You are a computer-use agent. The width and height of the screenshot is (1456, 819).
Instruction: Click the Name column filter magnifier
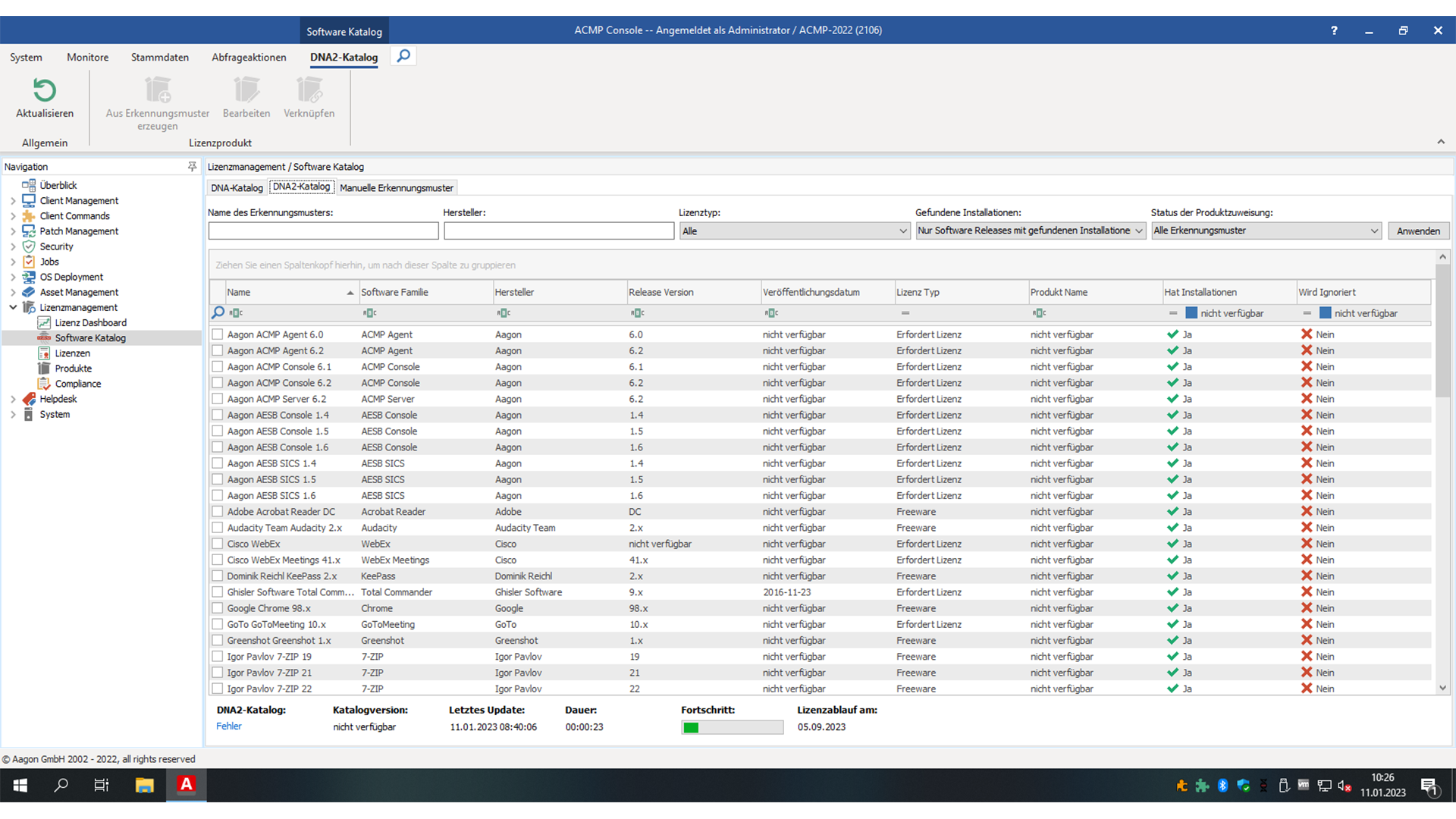pyautogui.click(x=218, y=312)
